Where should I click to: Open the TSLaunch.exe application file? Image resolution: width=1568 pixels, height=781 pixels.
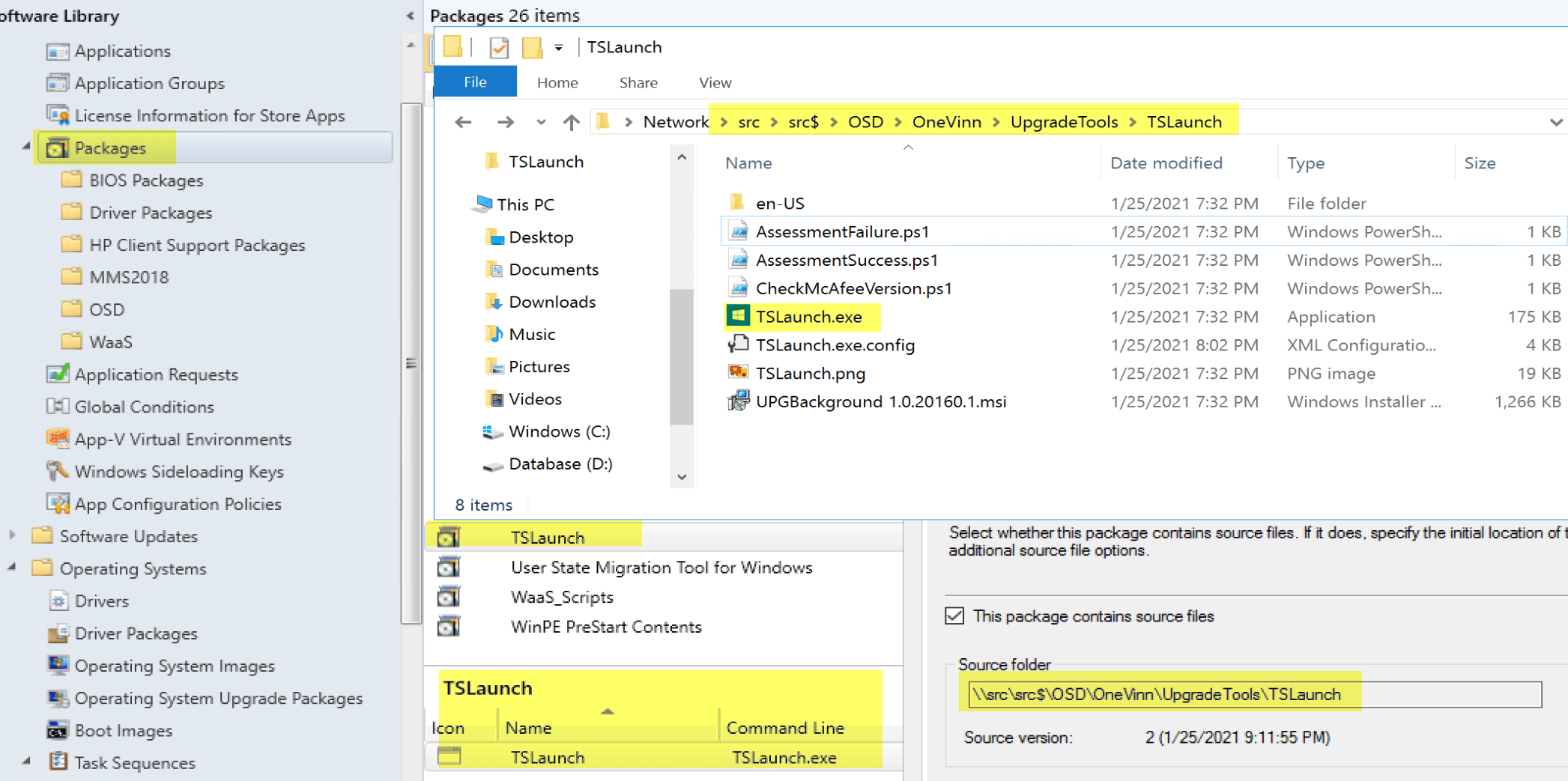[808, 317]
